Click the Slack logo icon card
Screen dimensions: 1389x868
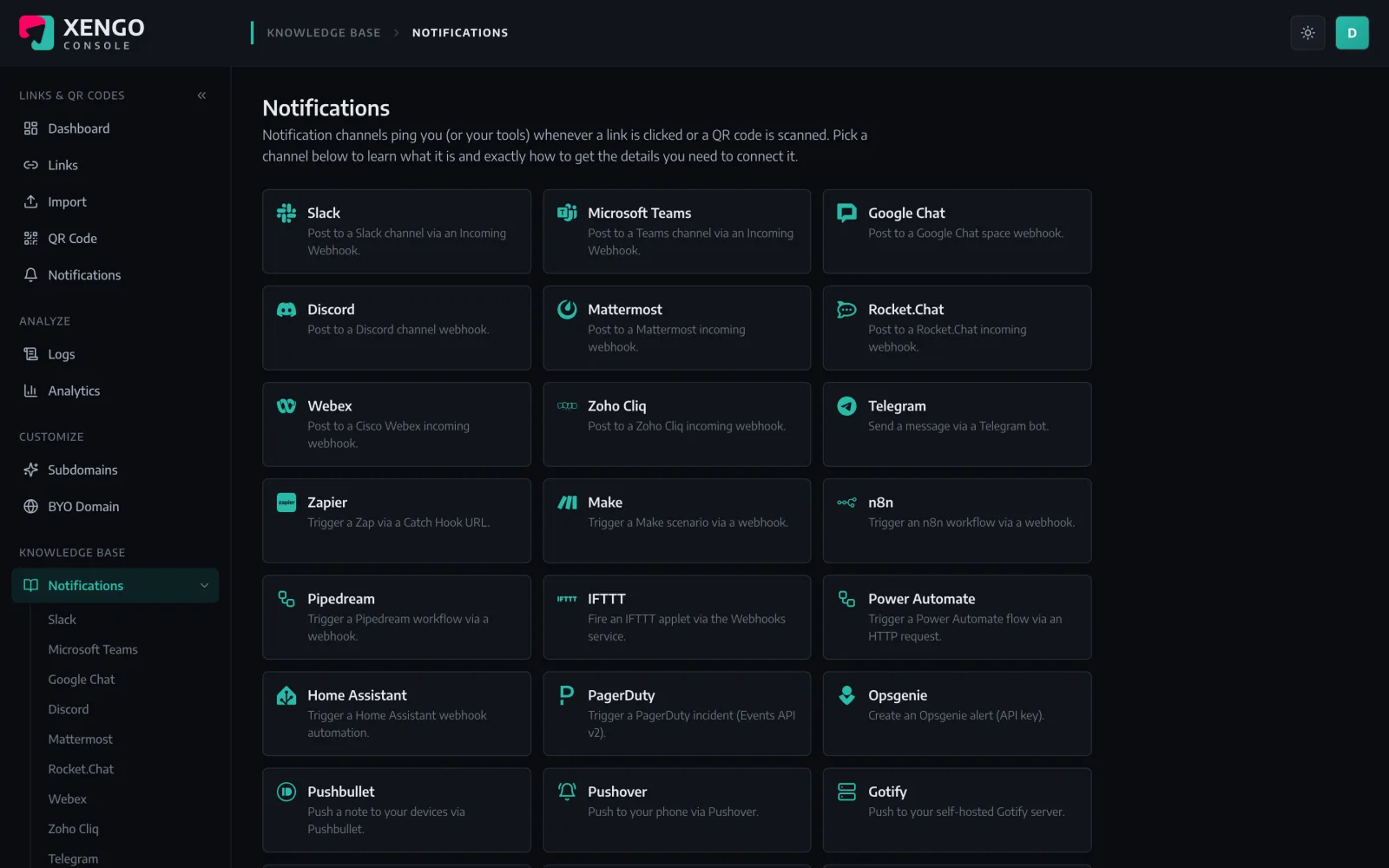pos(286,214)
